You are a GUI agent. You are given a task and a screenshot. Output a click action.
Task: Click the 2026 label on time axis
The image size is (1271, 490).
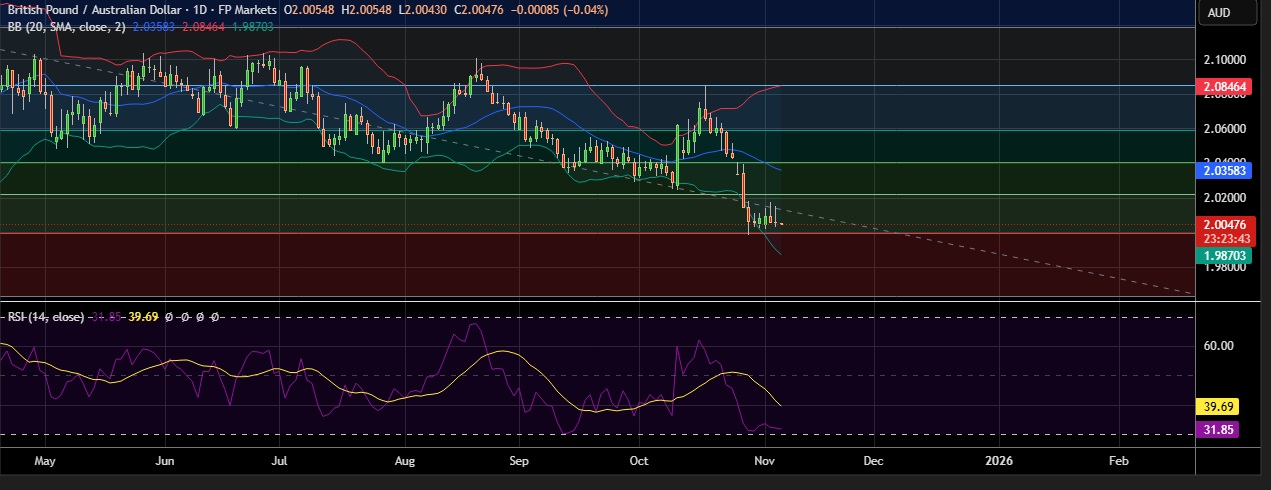998,462
